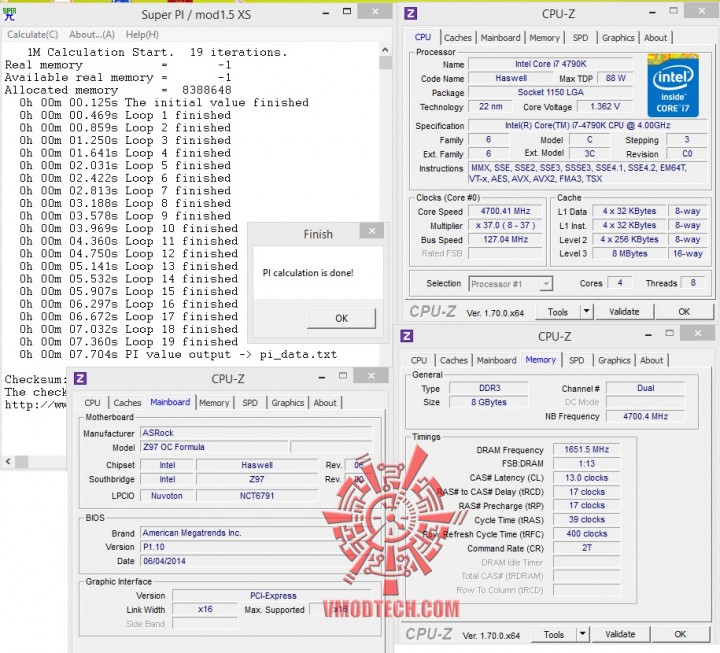Maximize the Super PI window
720x653 pixels.
[x=347, y=11]
